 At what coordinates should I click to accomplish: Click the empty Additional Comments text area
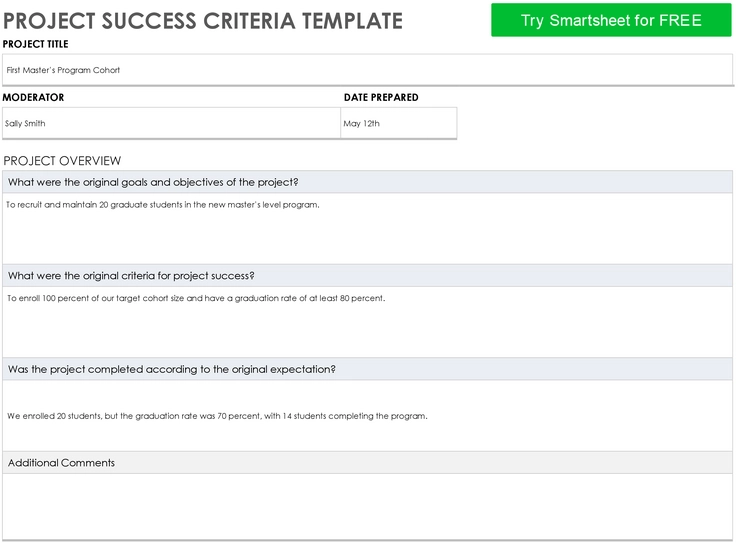click(367, 507)
